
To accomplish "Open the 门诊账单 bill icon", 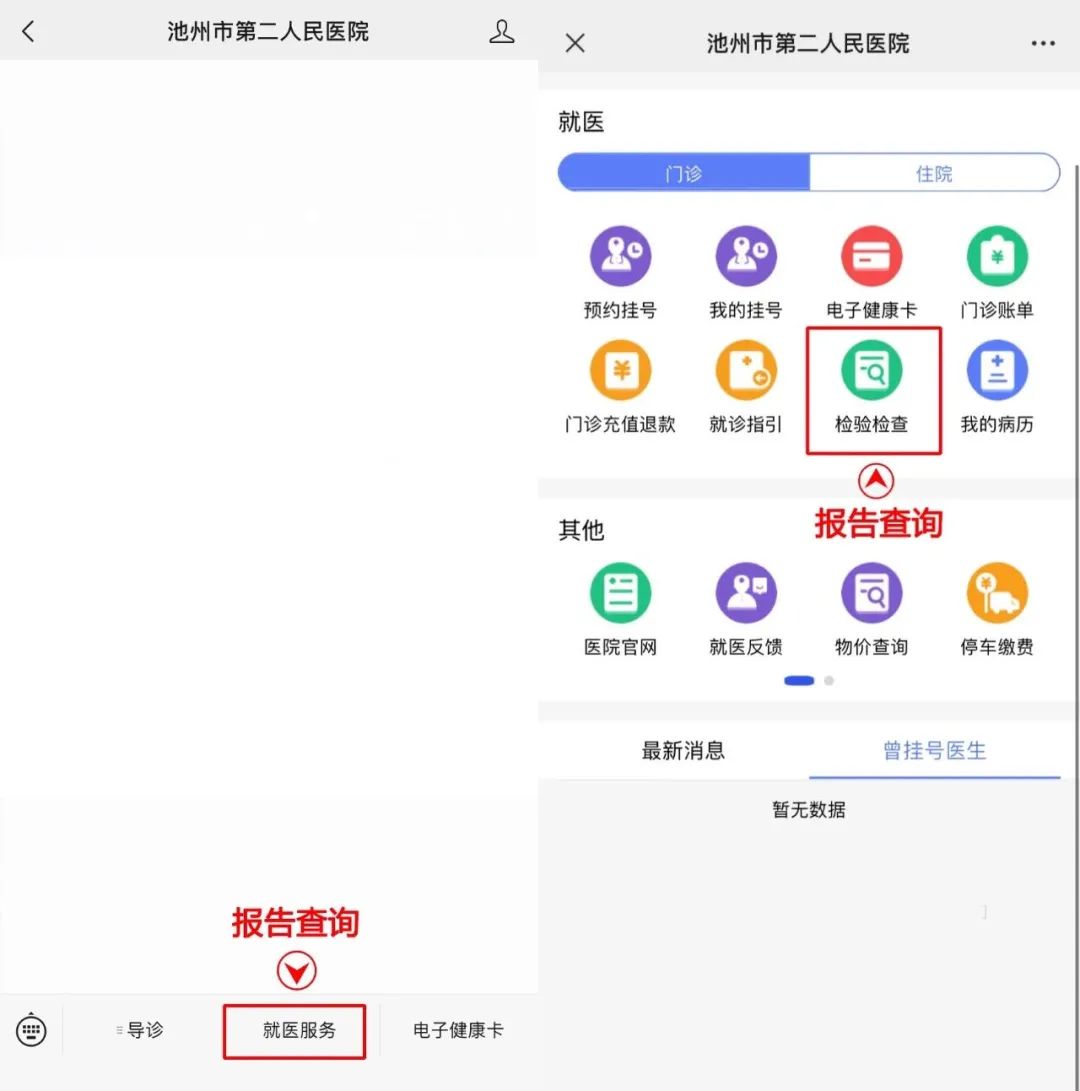I will coord(996,257).
